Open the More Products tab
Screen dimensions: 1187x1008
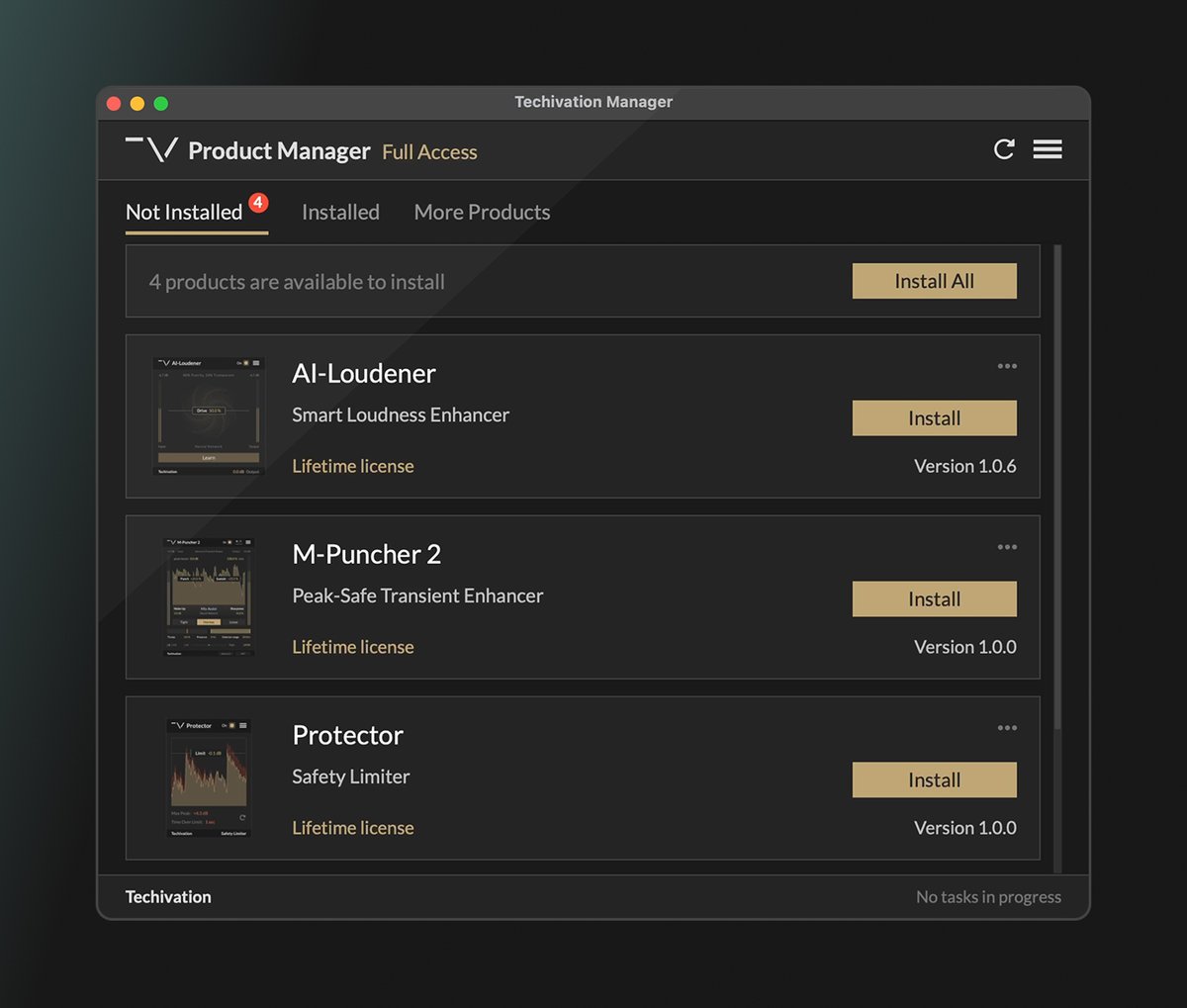pos(482,212)
